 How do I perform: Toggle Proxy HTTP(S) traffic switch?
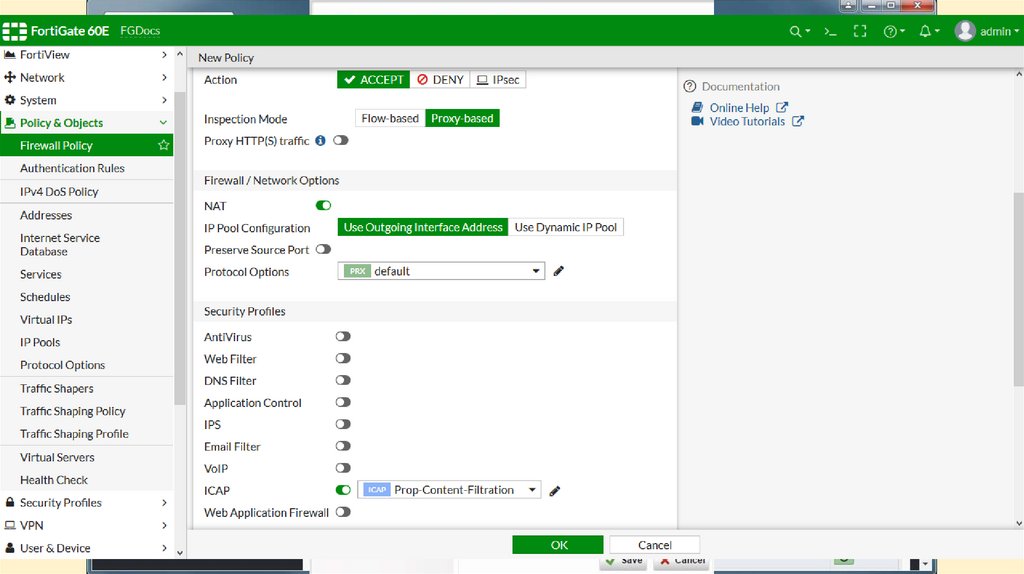(341, 140)
